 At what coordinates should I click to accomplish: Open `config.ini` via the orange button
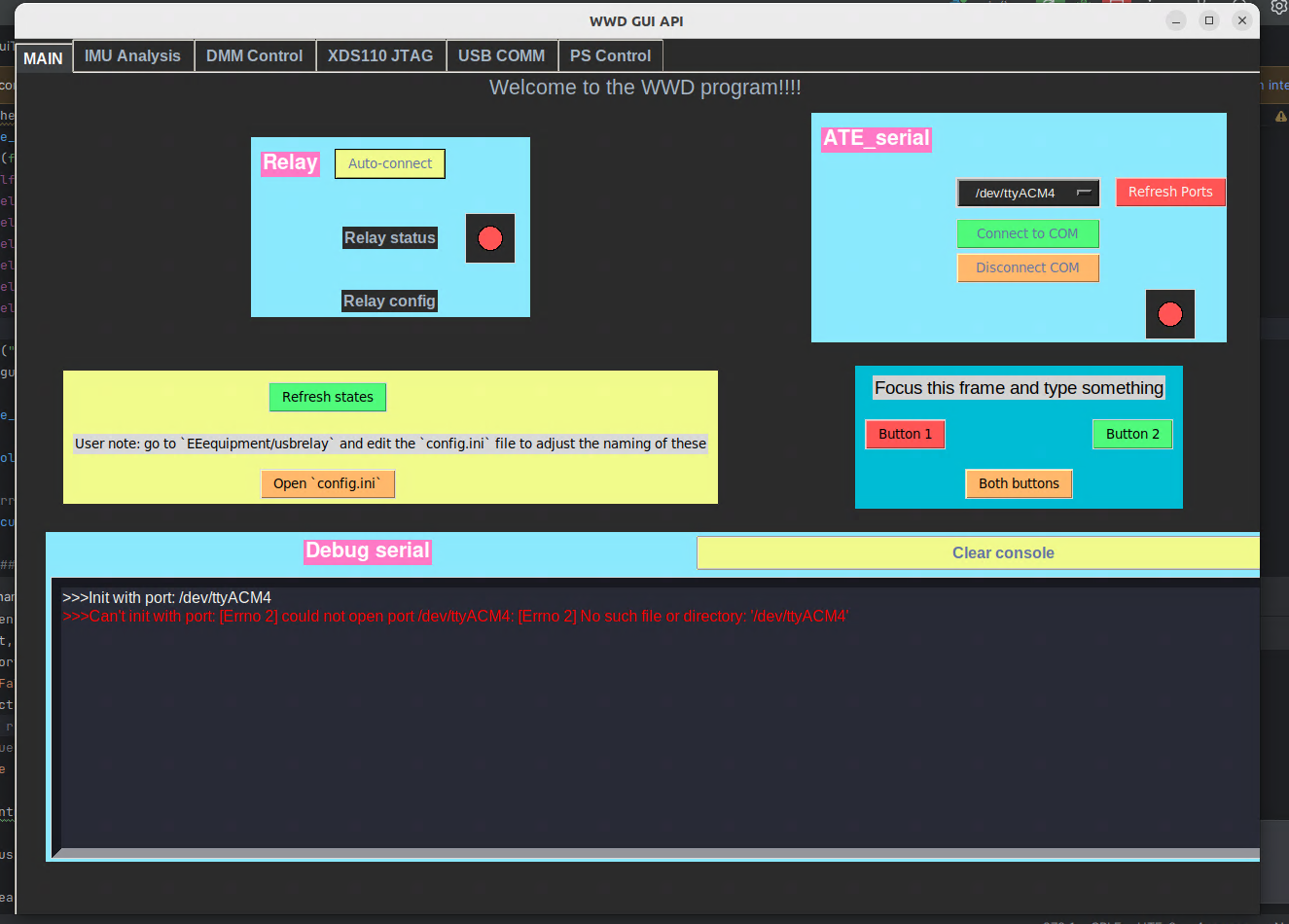[327, 484]
